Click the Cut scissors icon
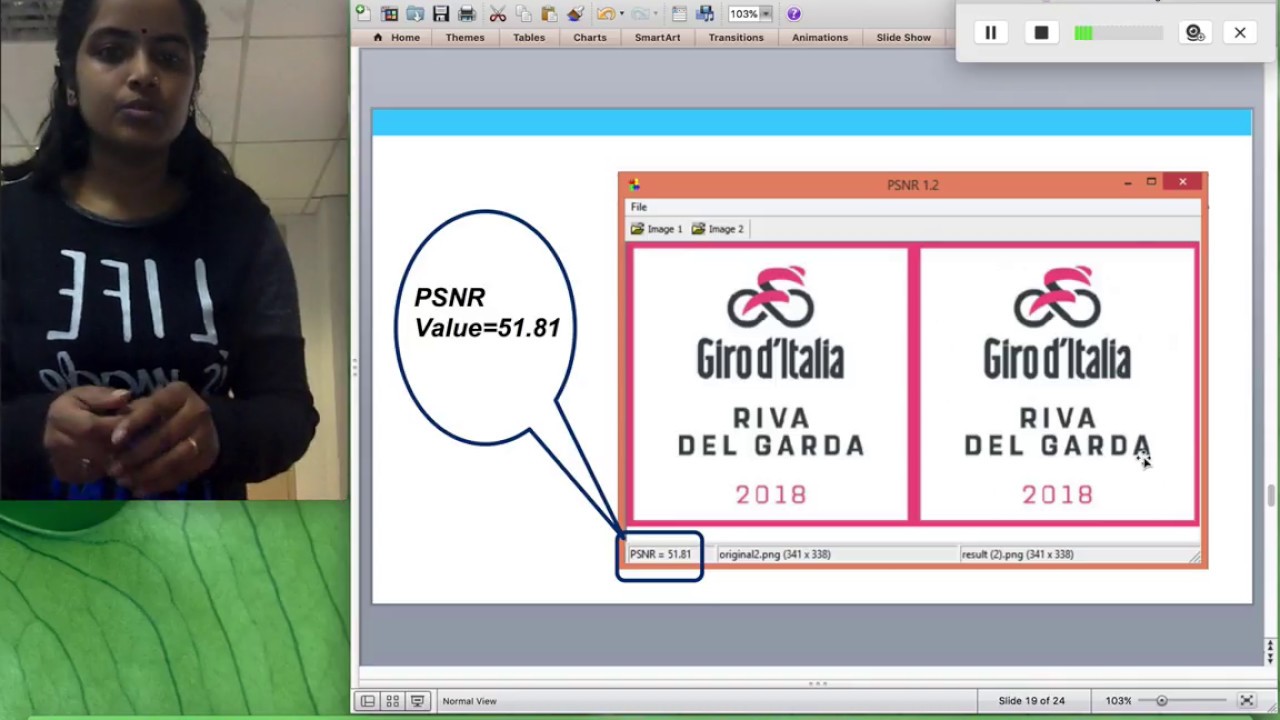The width and height of the screenshot is (1280, 720). [x=497, y=14]
